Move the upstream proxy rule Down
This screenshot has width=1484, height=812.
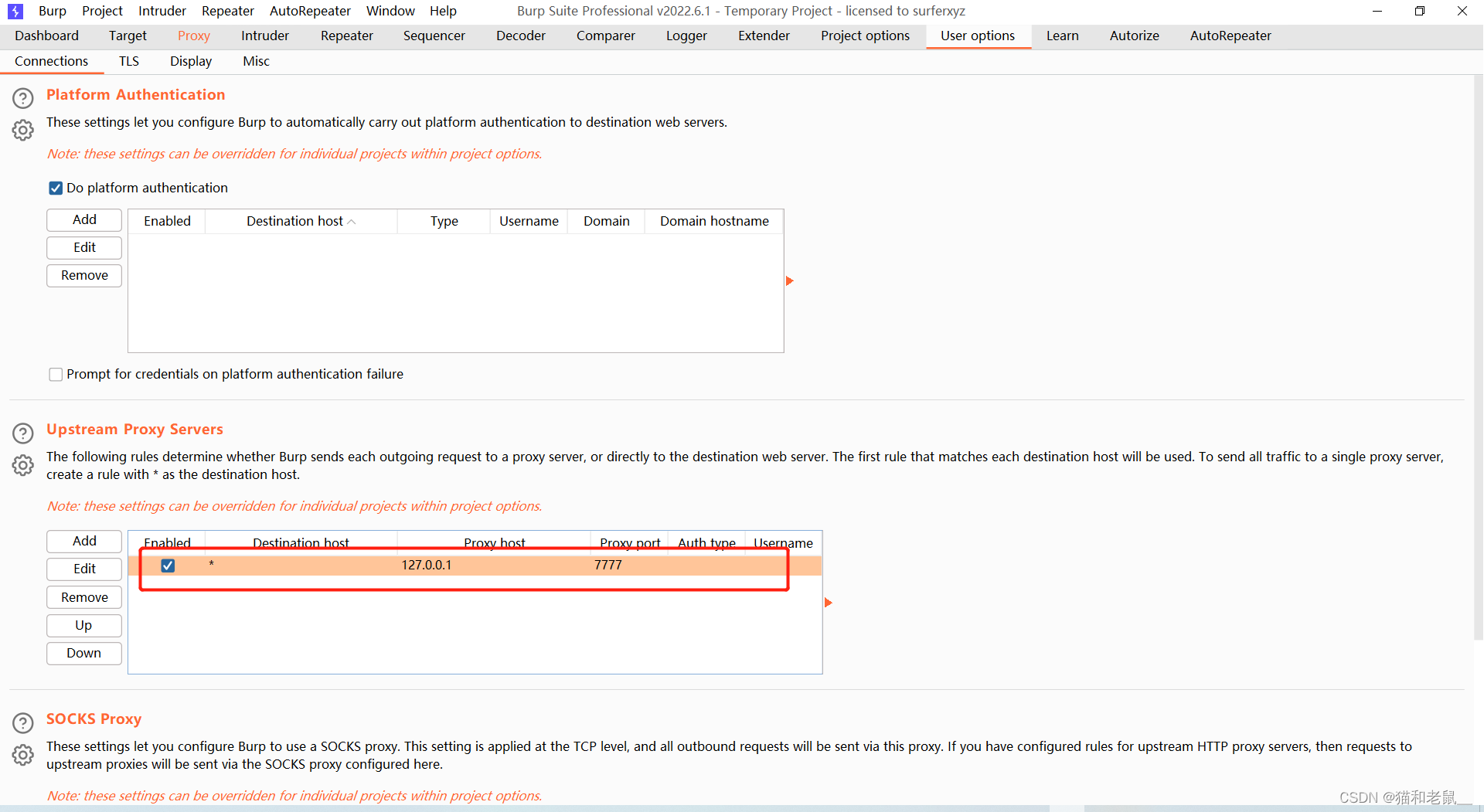(x=84, y=653)
